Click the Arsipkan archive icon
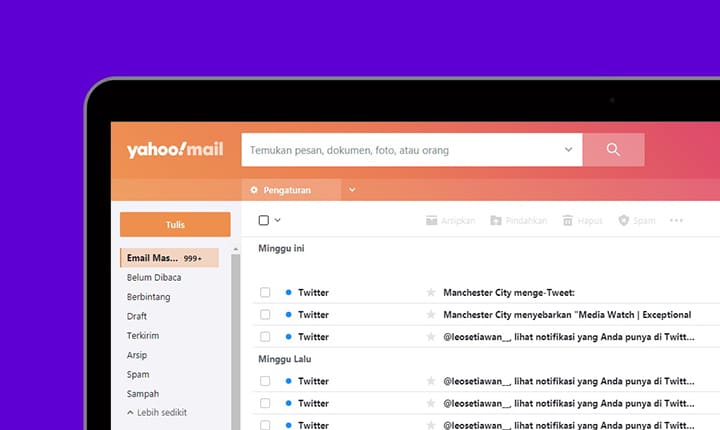 (432, 220)
